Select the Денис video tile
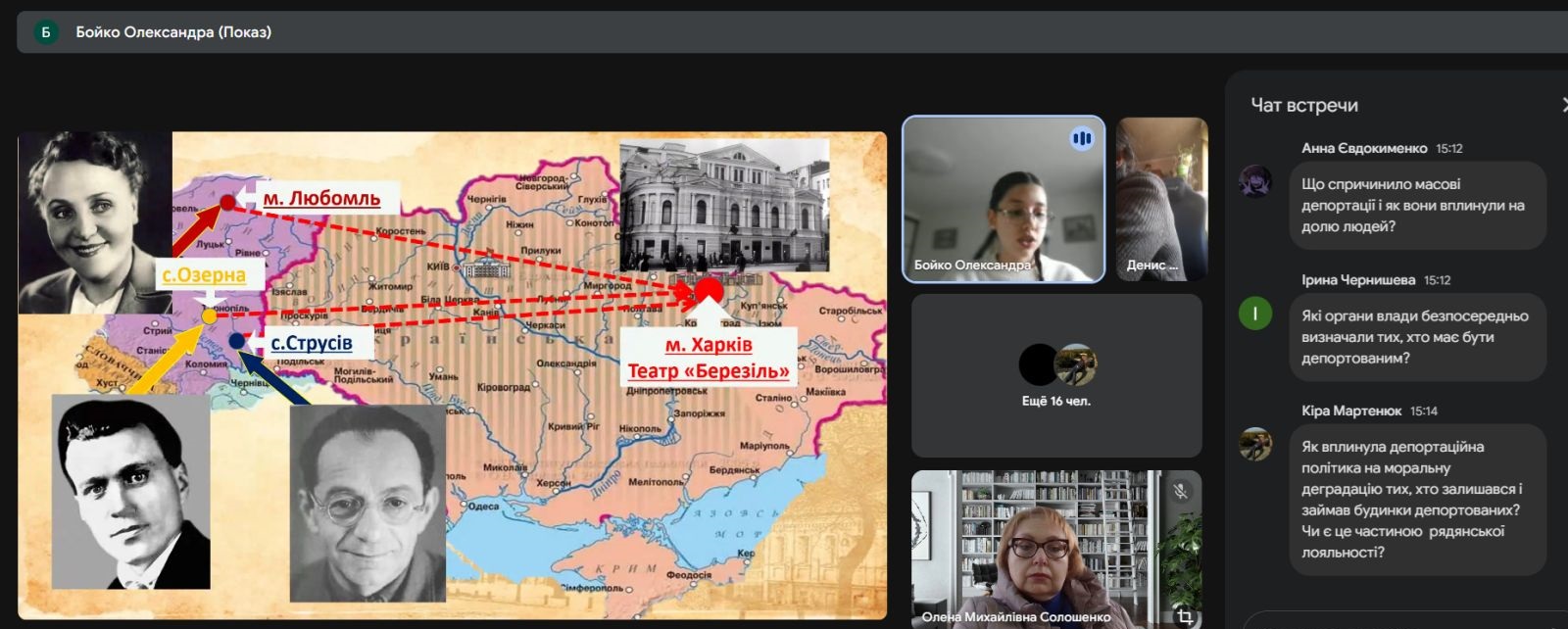Viewport: 1568px width, 629px height. (1161, 200)
